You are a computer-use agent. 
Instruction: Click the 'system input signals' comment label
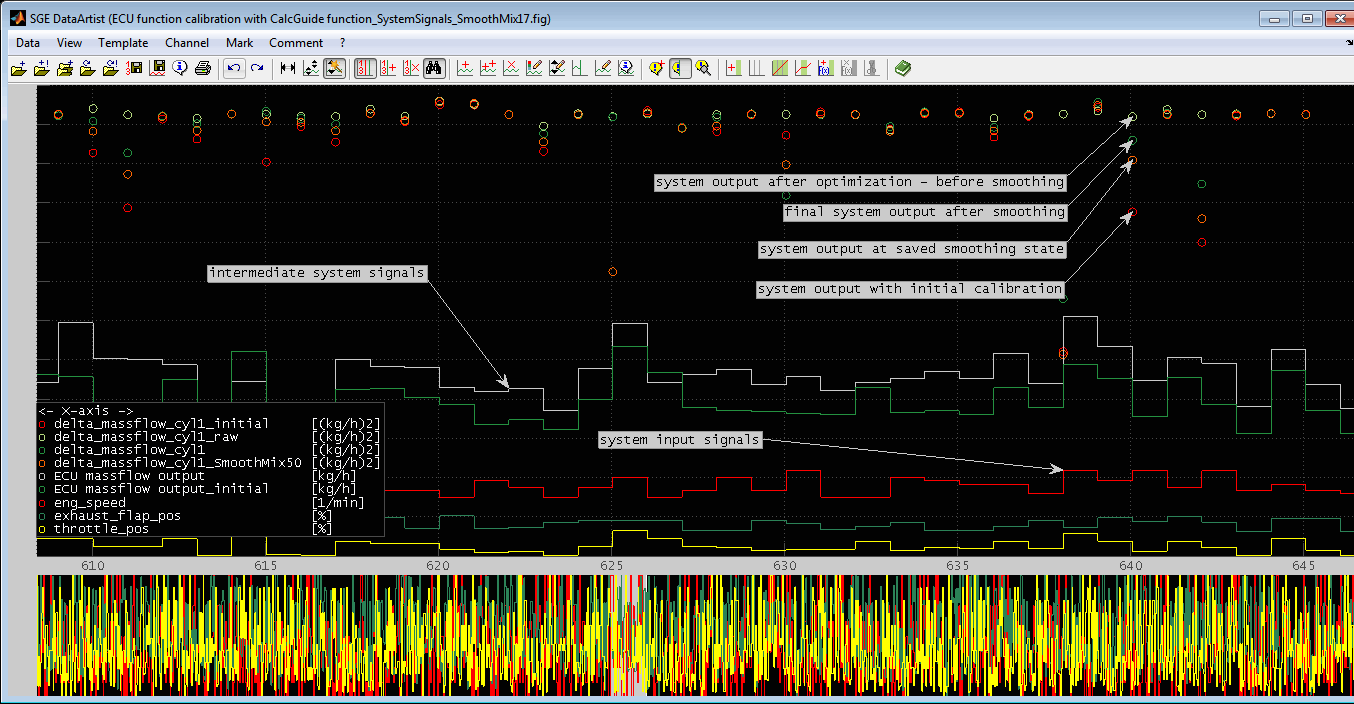[x=679, y=440]
